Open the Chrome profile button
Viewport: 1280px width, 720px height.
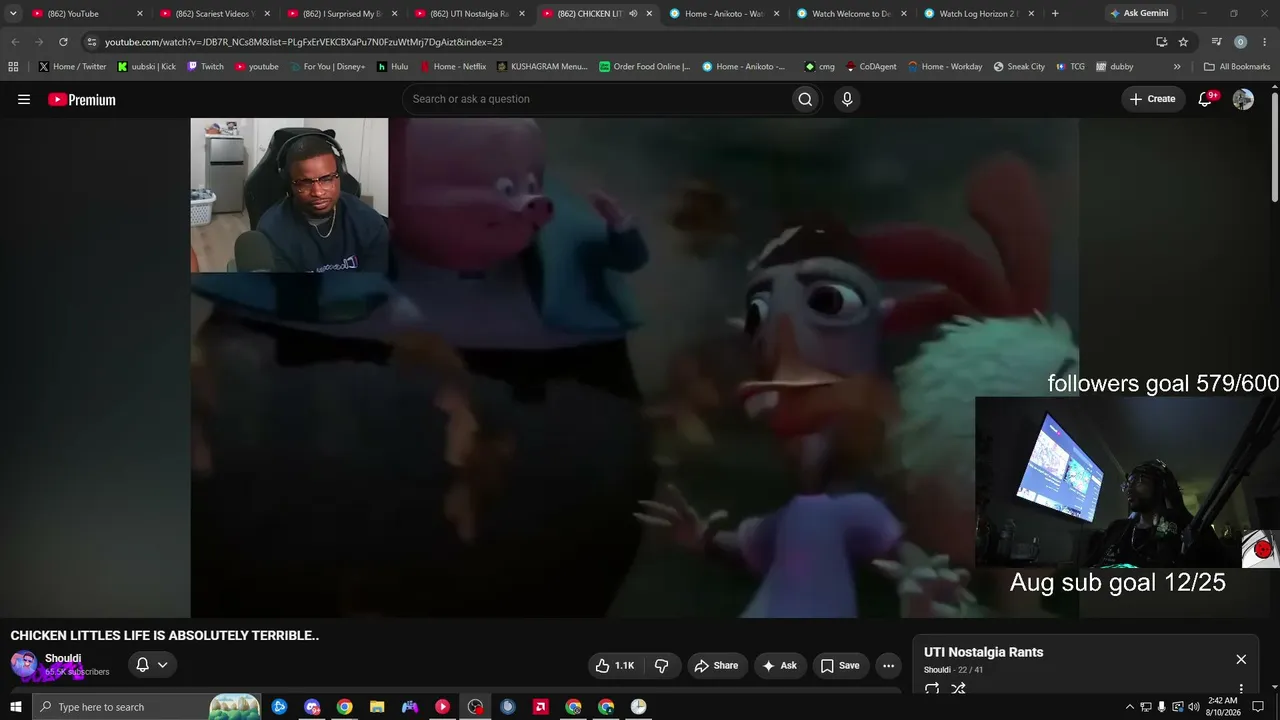click(1241, 42)
